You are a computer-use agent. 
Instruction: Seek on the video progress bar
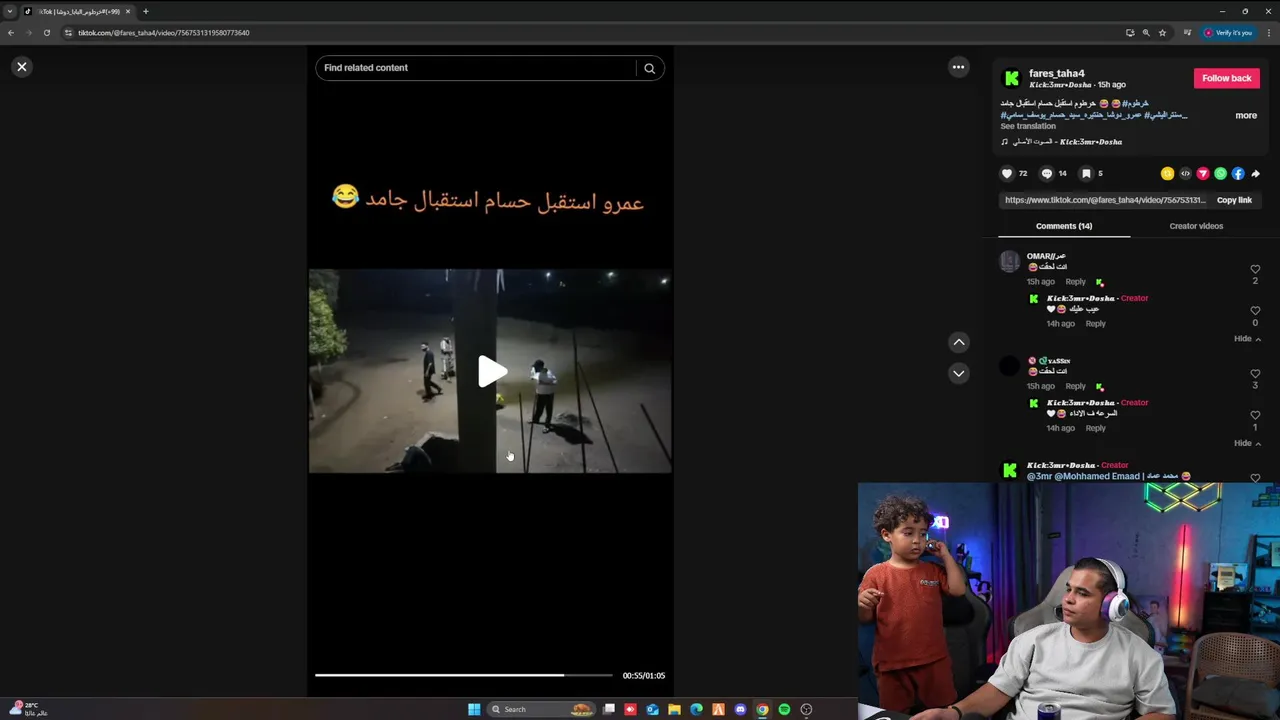point(464,675)
